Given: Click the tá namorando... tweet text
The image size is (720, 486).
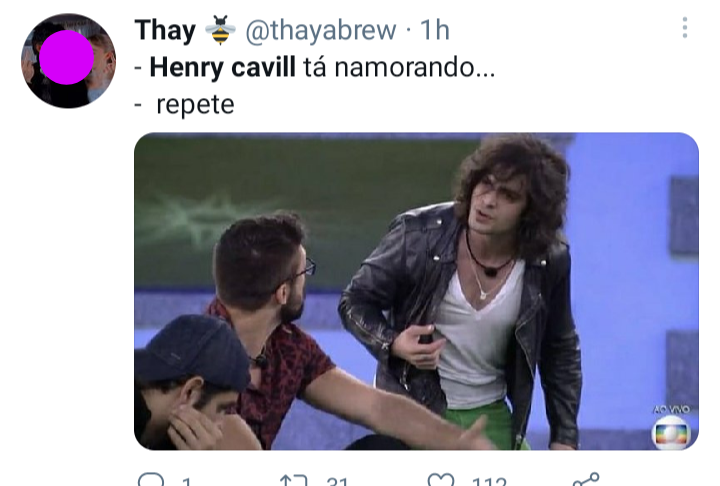Looking at the screenshot, I should point(399,68).
